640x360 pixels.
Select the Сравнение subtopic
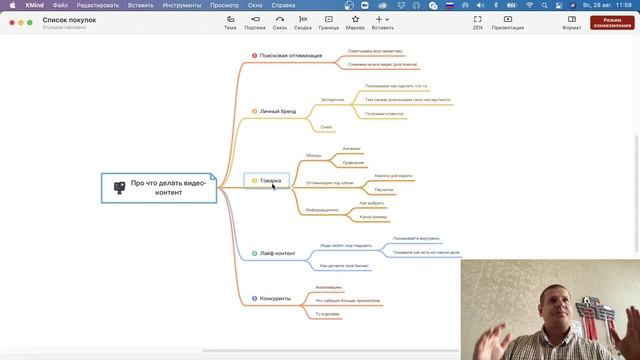click(x=353, y=162)
